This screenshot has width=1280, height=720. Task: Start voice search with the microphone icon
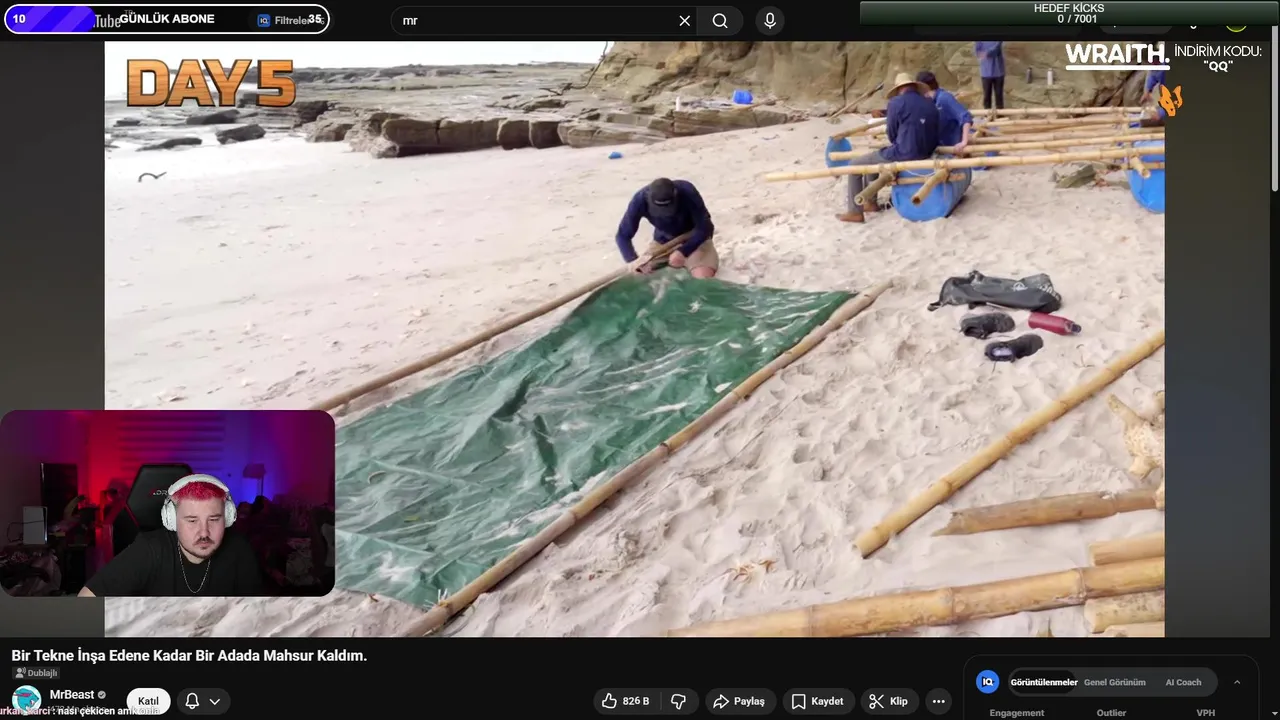769,21
